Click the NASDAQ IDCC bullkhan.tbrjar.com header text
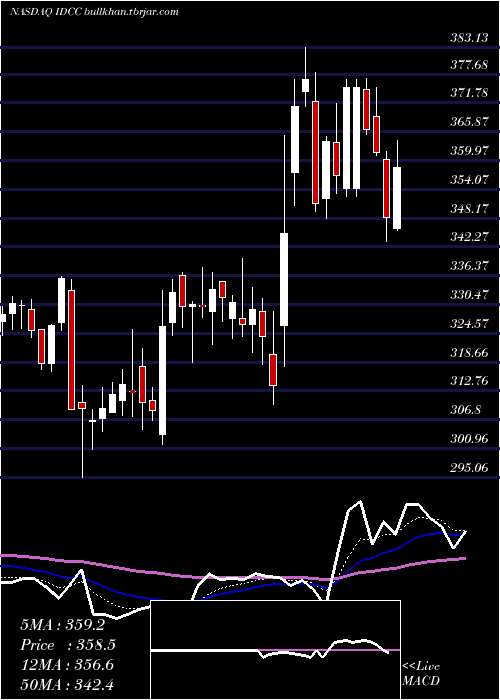Image resolution: width=500 pixels, height=700 pixels. tap(94, 12)
